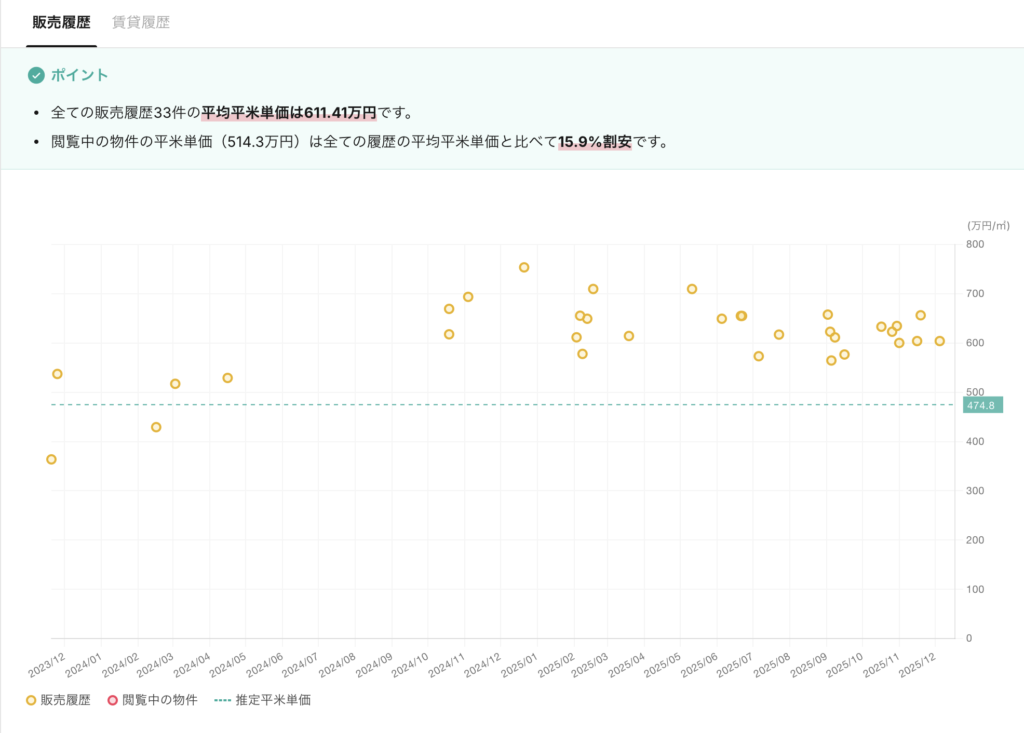Switch to the 賃貸履歴 tab
The image size is (1024, 733).
tap(141, 23)
